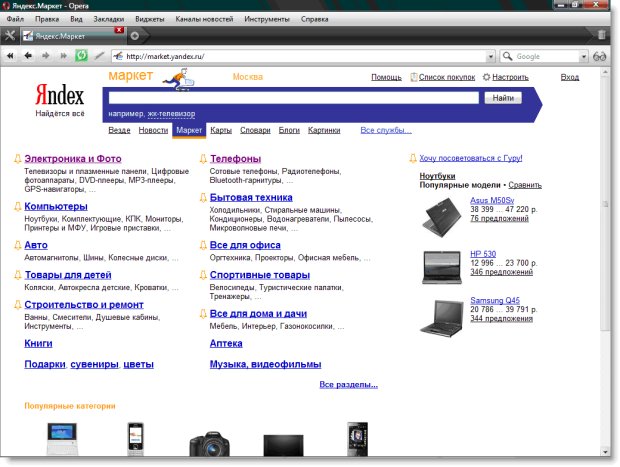Open Список покупок link
The height and width of the screenshot is (467, 620).
447,77
